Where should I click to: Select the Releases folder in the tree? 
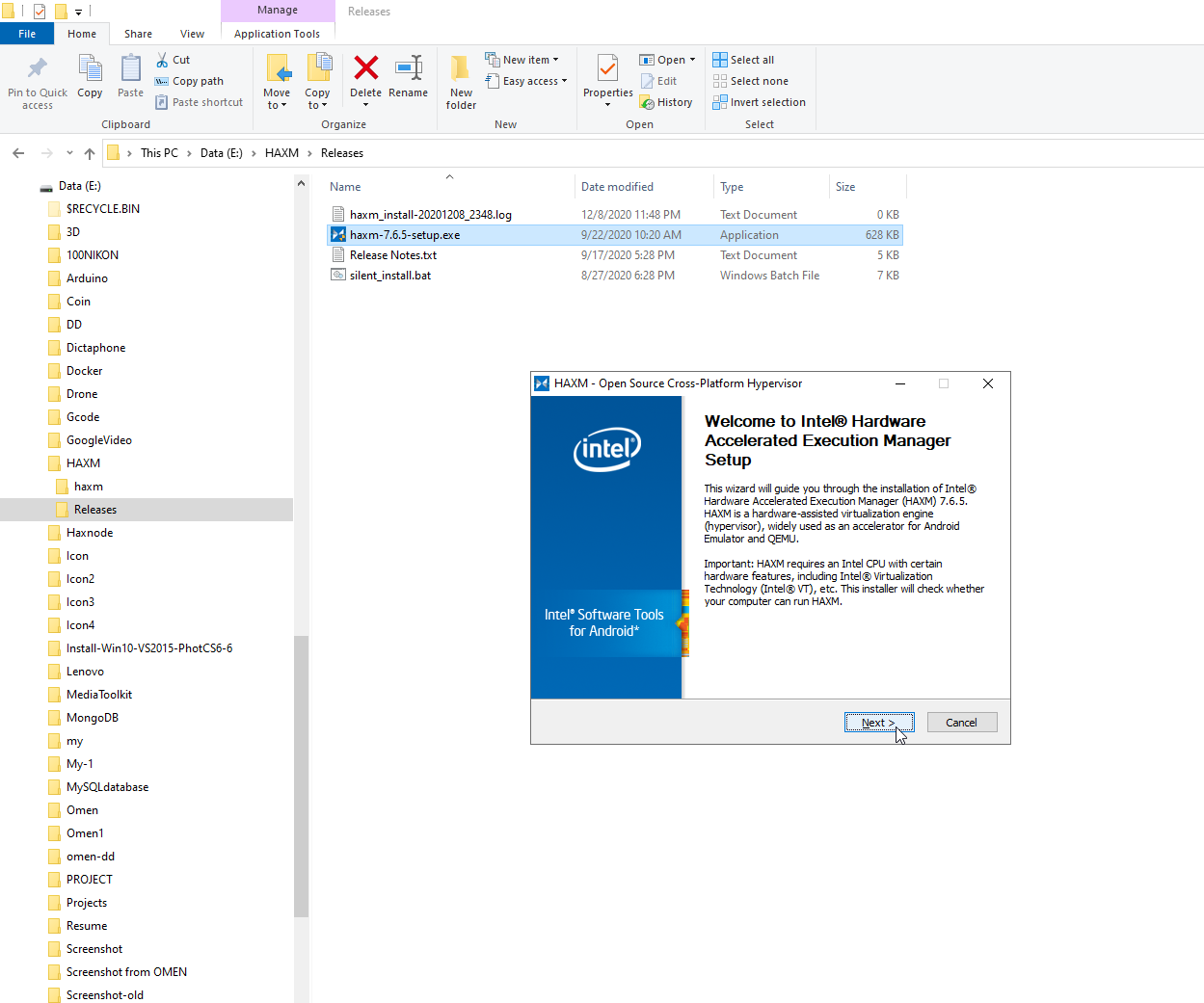click(x=95, y=510)
